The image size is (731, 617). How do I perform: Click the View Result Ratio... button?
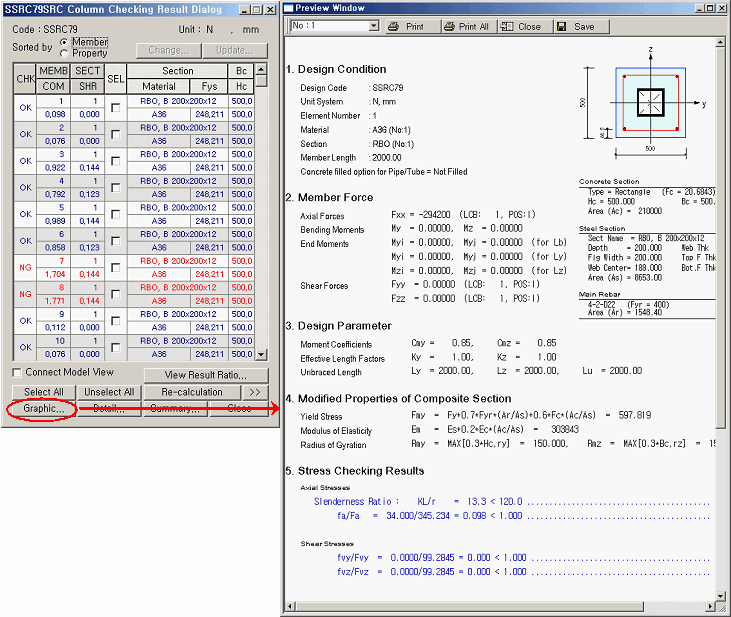pos(205,375)
